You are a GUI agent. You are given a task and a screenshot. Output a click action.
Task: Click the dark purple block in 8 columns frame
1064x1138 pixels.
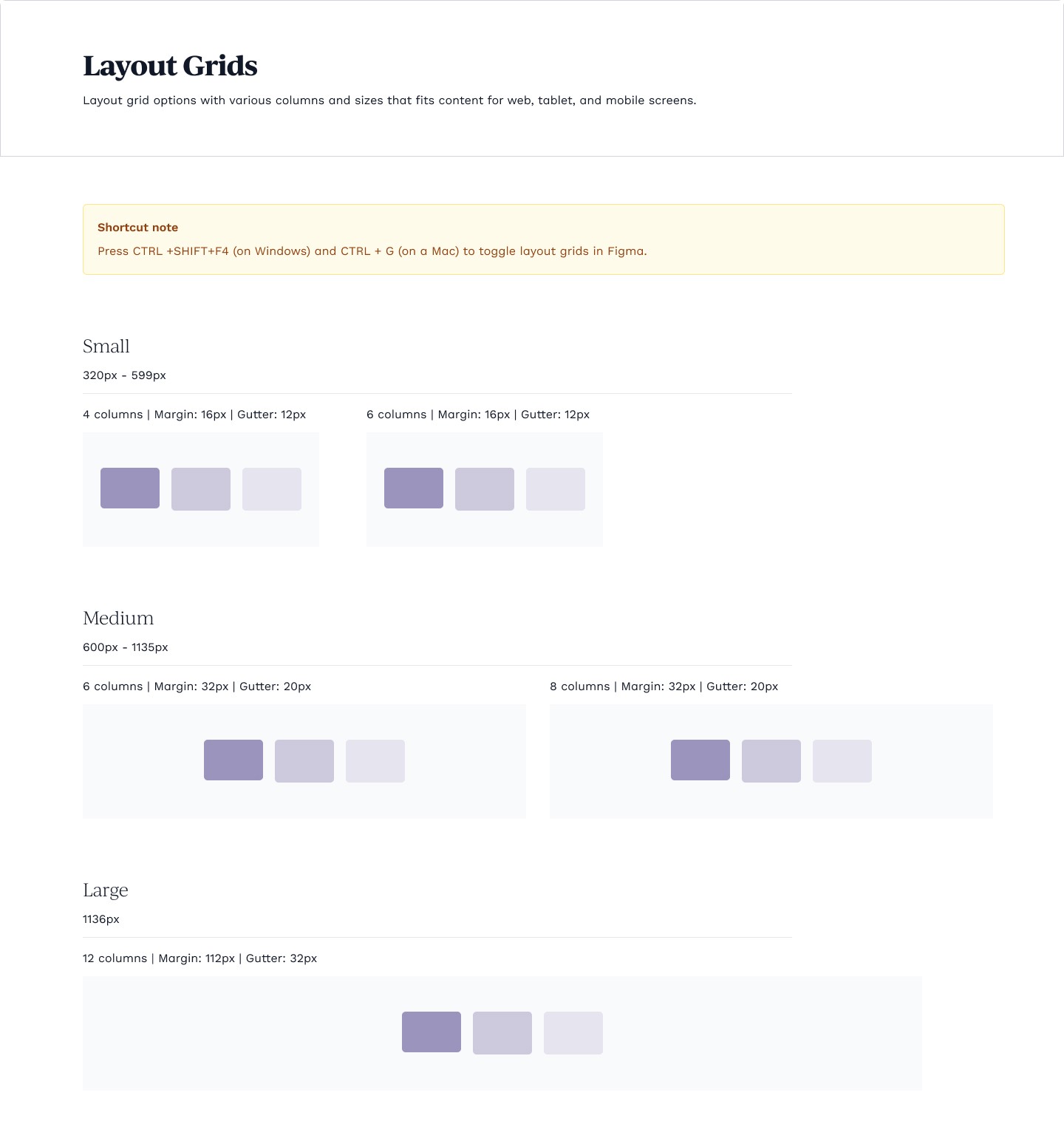[700, 760]
